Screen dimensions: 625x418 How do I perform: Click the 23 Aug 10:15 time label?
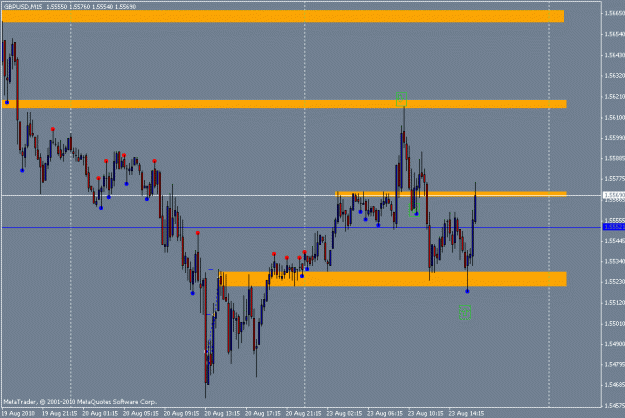[426, 413]
